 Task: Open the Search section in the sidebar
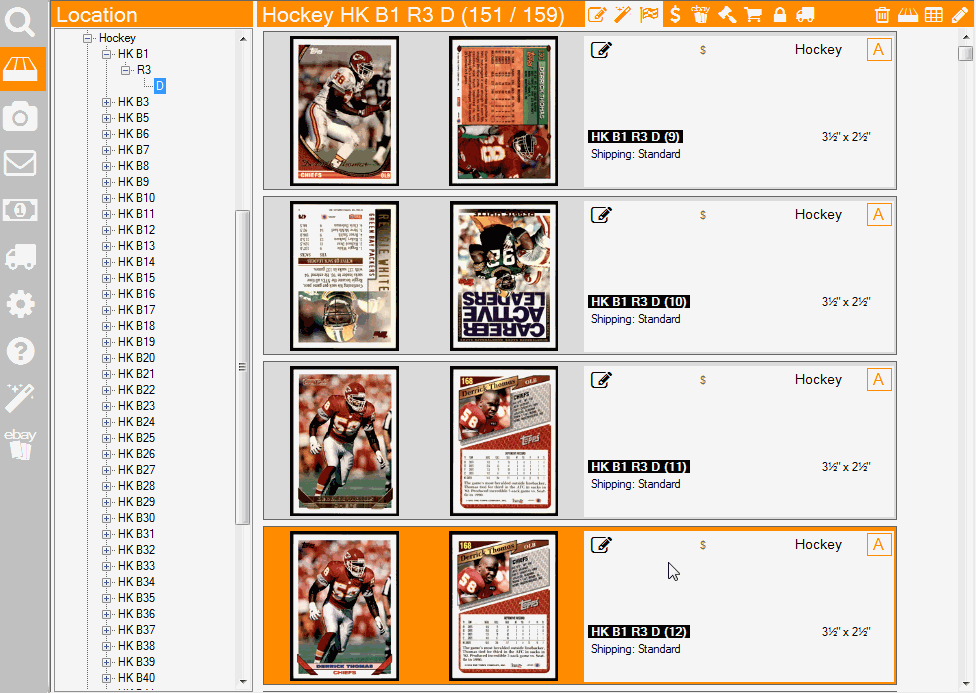20,22
